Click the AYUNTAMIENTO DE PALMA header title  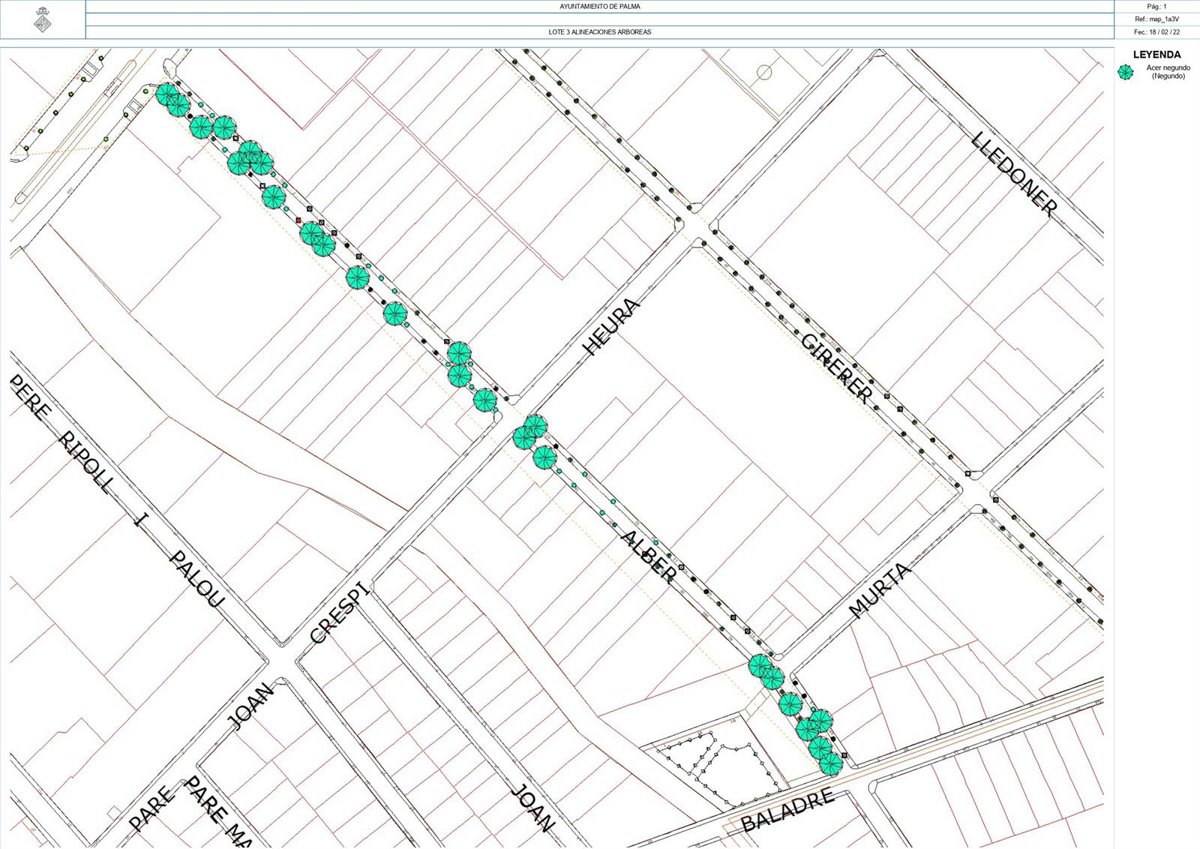[x=600, y=6]
